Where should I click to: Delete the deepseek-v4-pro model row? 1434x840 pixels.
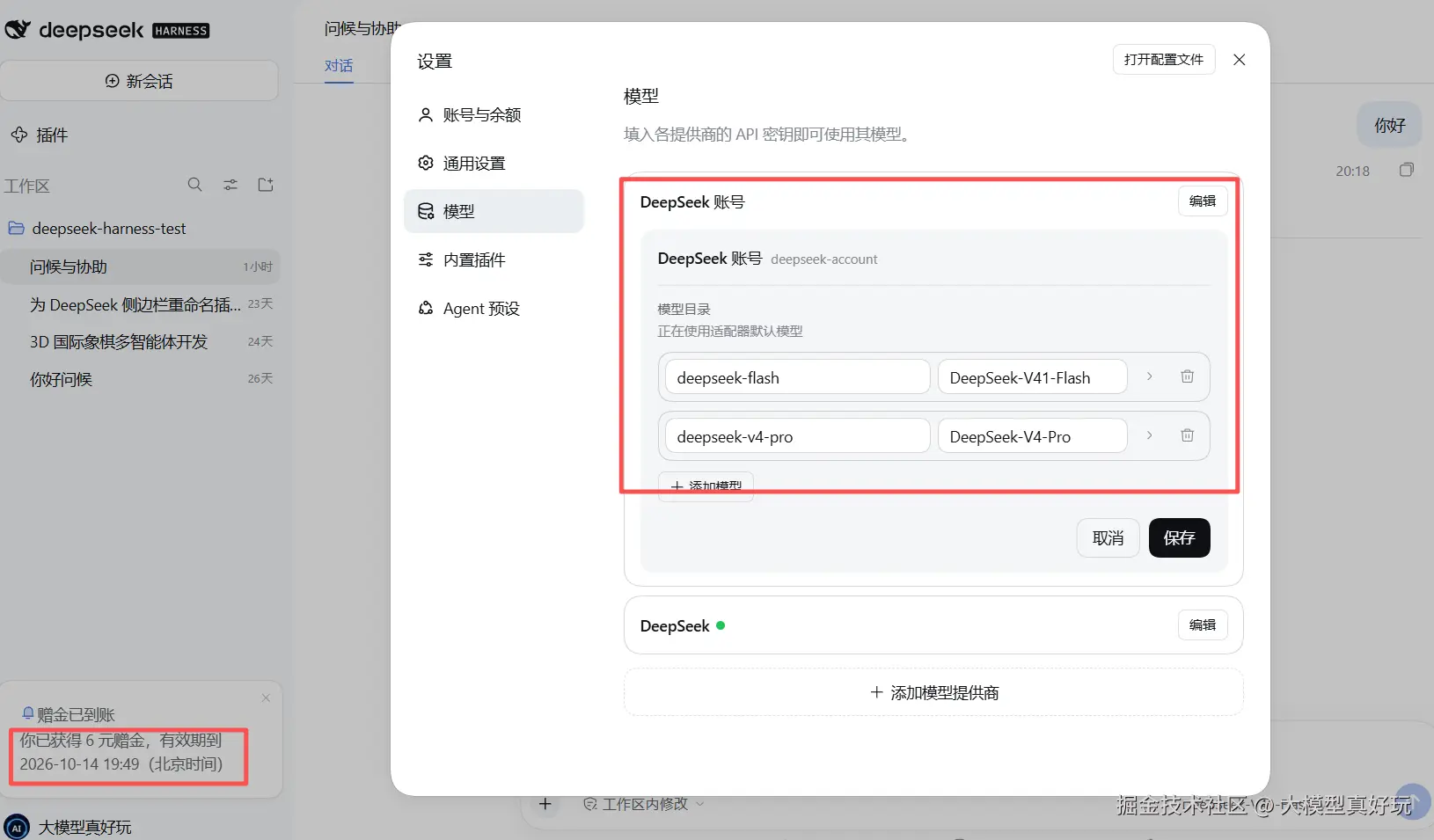pyautogui.click(x=1187, y=435)
